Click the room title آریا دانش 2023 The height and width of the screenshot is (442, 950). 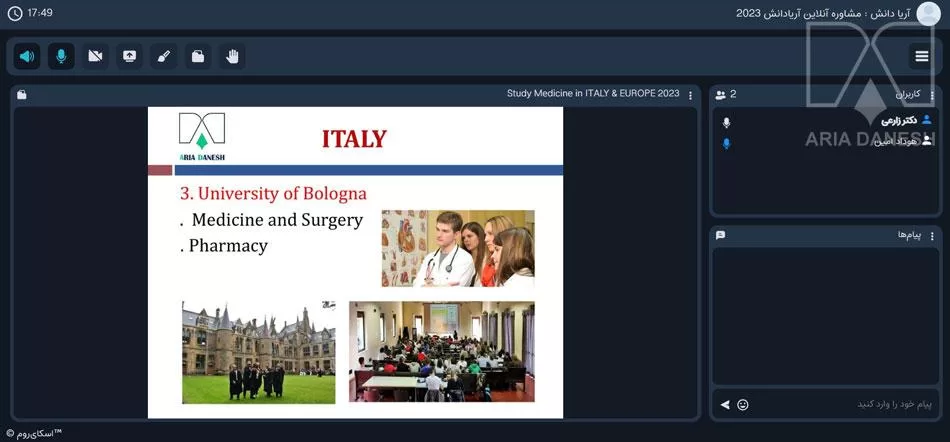823,13
